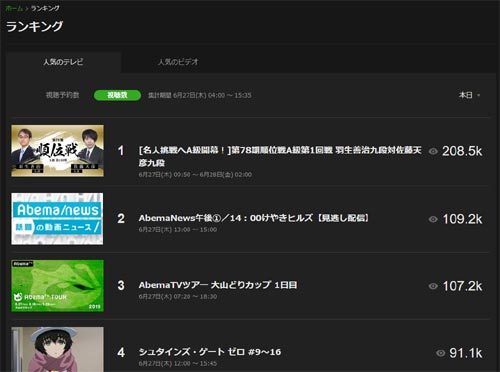The image size is (500, 372).
Task: Open the Steins;Gate anime thumbnail
Action: [57, 349]
